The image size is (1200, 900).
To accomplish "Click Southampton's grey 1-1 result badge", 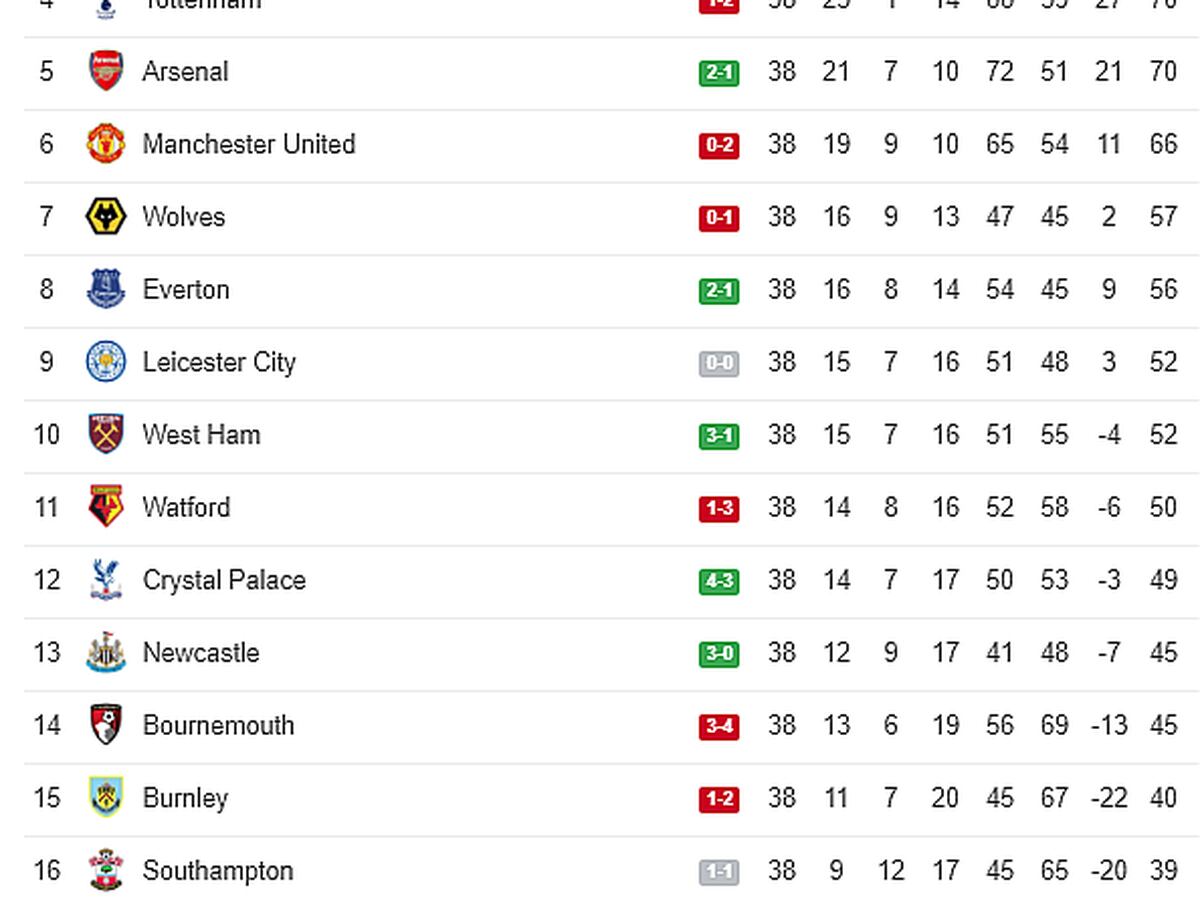I will [719, 872].
